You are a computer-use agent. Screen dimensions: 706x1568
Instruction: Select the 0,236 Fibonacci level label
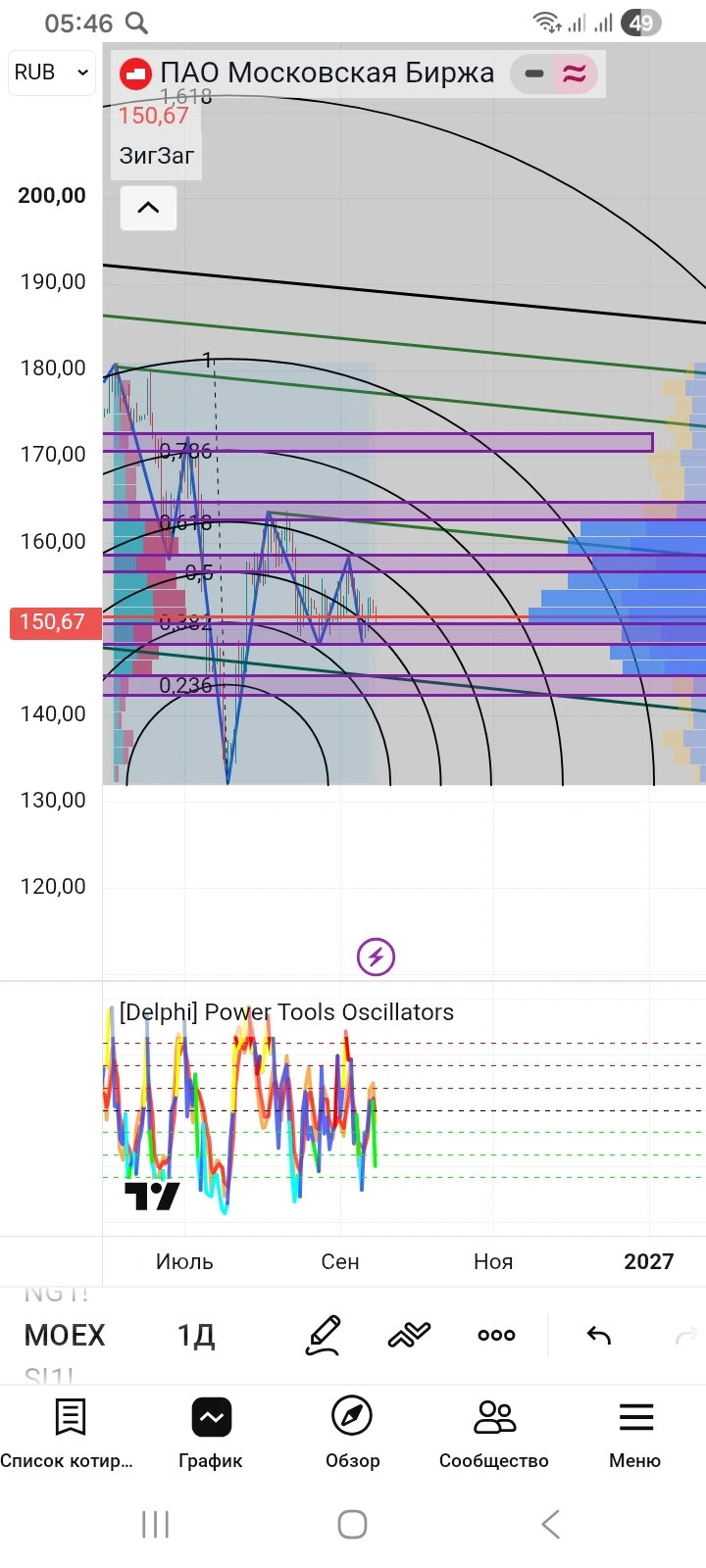click(x=185, y=685)
